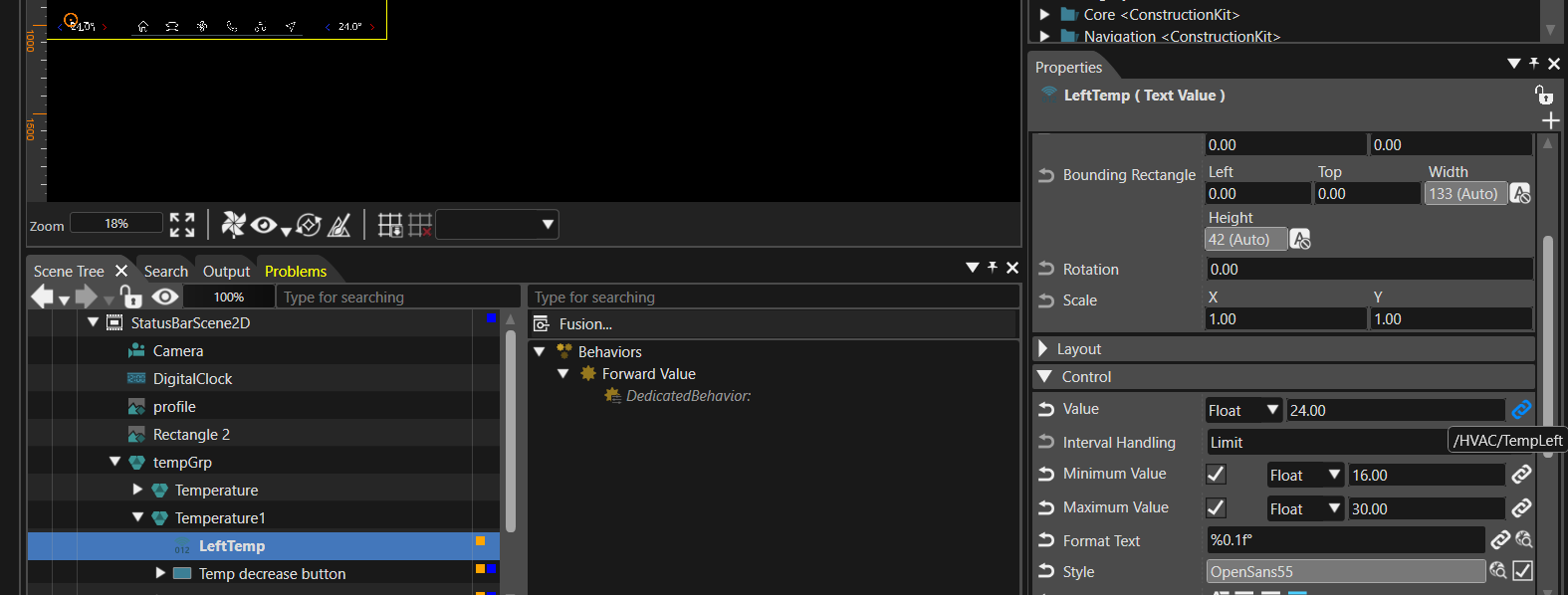Viewport: 1568px width, 595px height.
Task: Toggle auto width icon next to Width
Action: 1520,193
